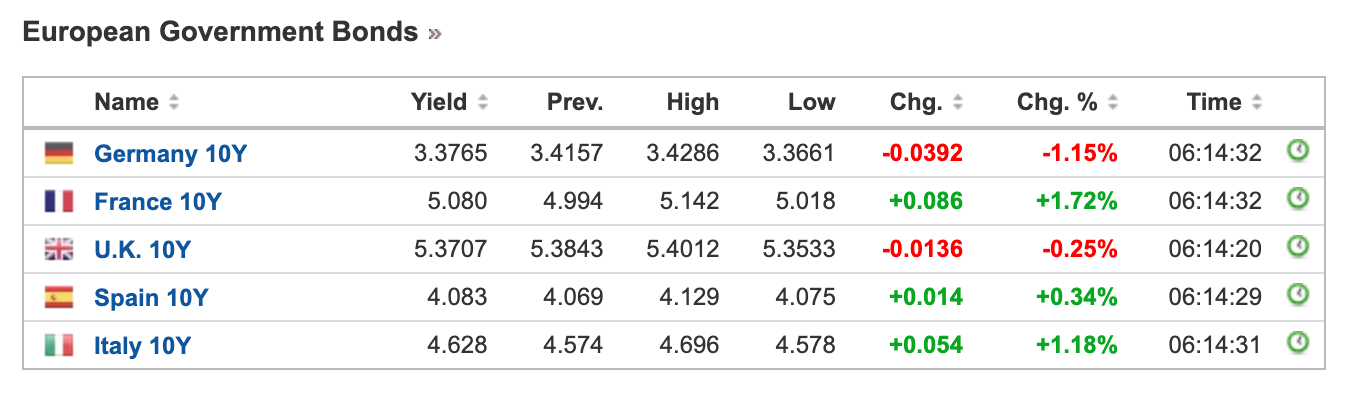The image size is (1348, 410).
Task: Click the clock icon for Italy 10Y
Action: [1297, 344]
